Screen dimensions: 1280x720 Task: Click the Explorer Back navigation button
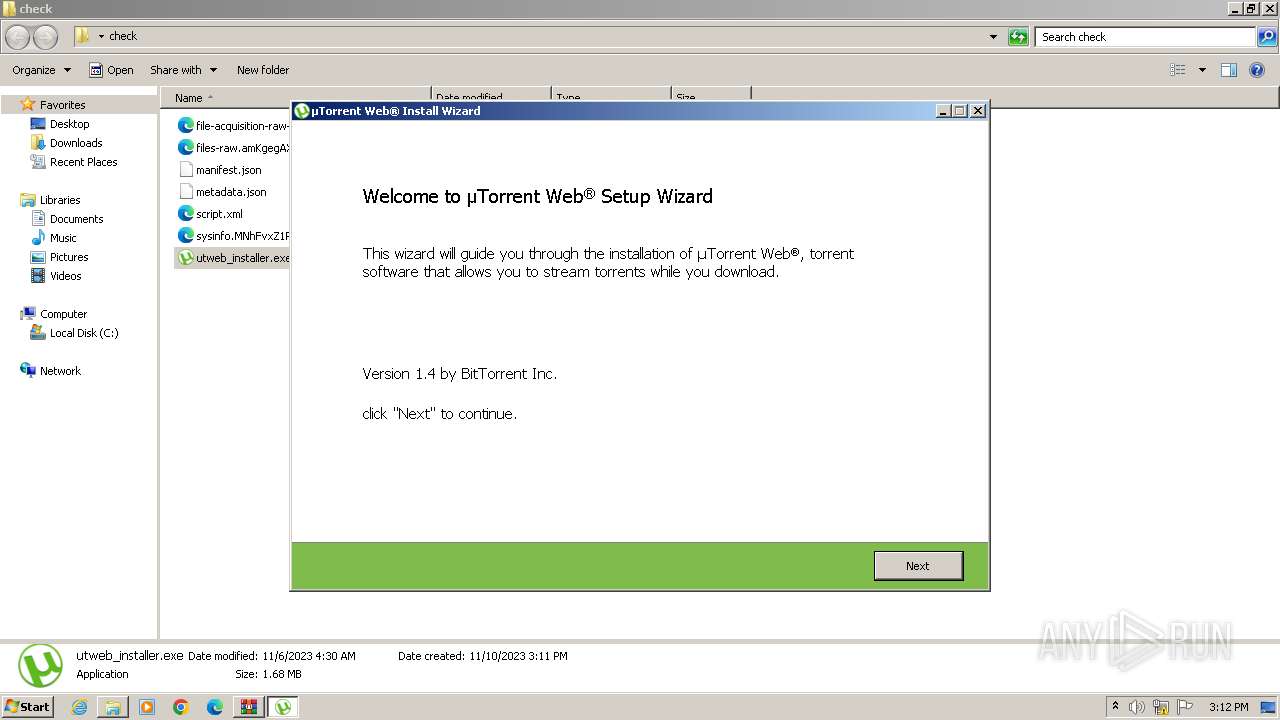point(18,37)
